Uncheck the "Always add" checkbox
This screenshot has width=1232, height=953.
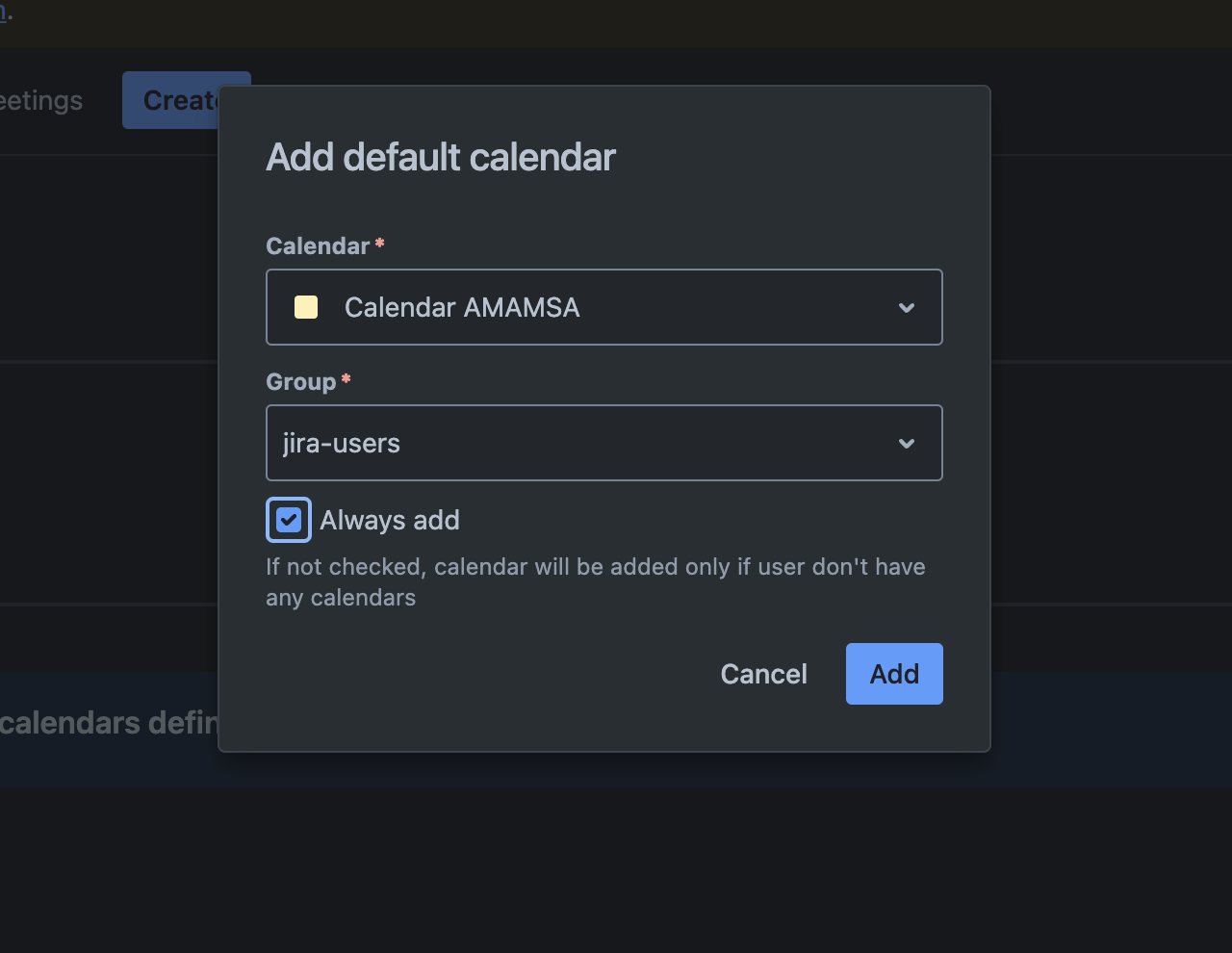click(289, 520)
